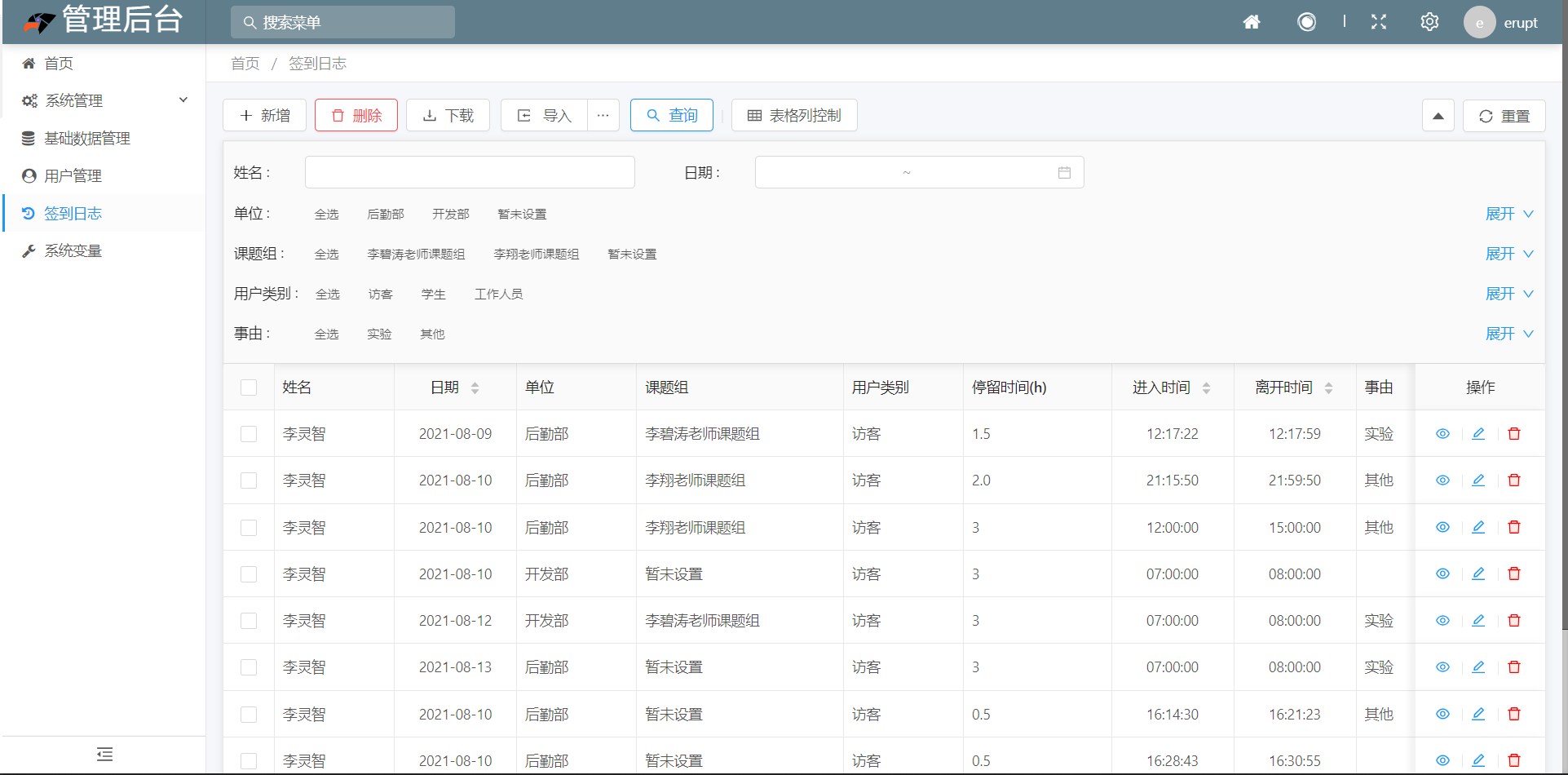
Task: Click the 导入 button
Action: point(544,115)
